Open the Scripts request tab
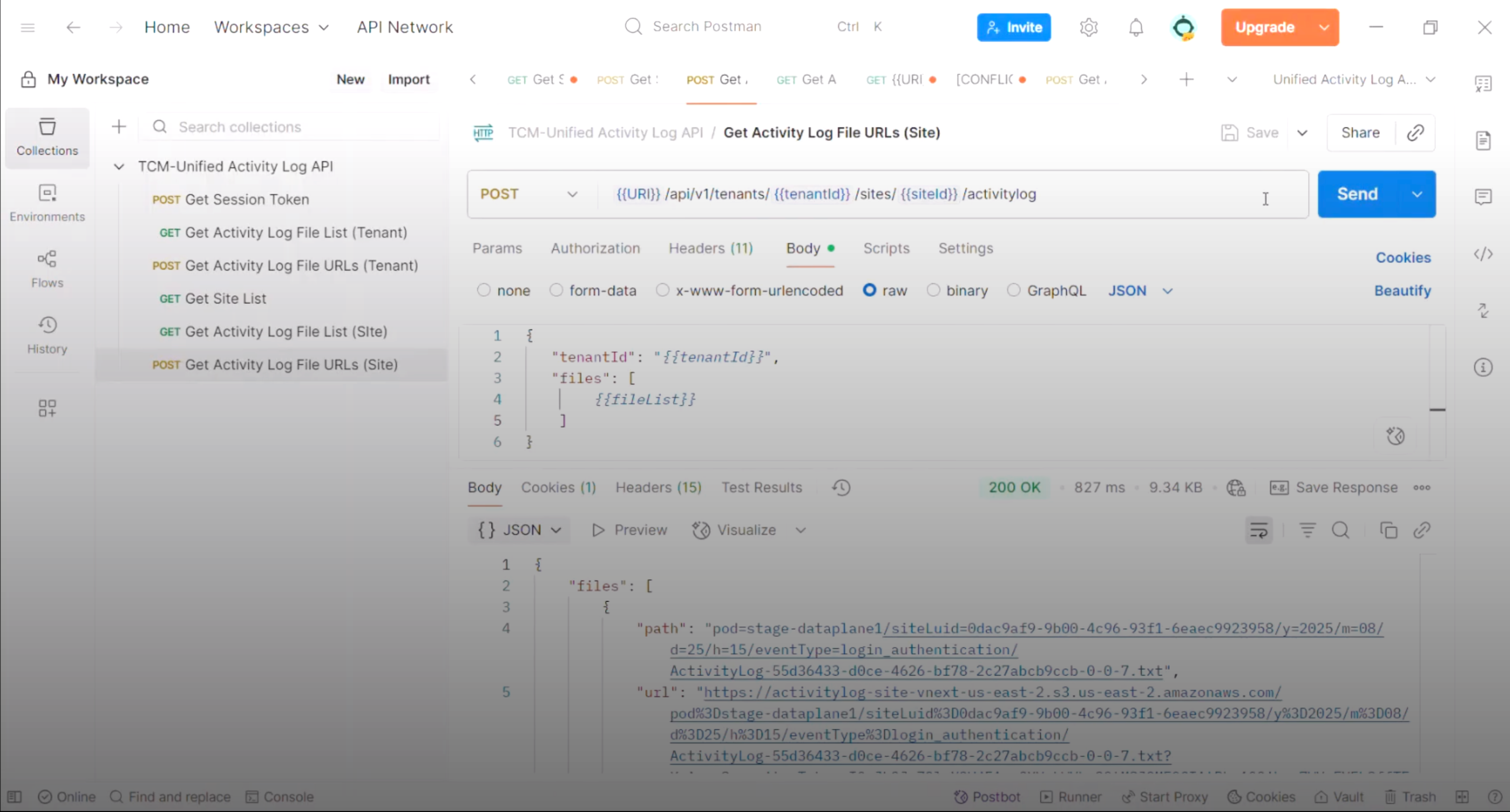Viewport: 1510px width, 812px height. pyautogui.click(x=886, y=249)
